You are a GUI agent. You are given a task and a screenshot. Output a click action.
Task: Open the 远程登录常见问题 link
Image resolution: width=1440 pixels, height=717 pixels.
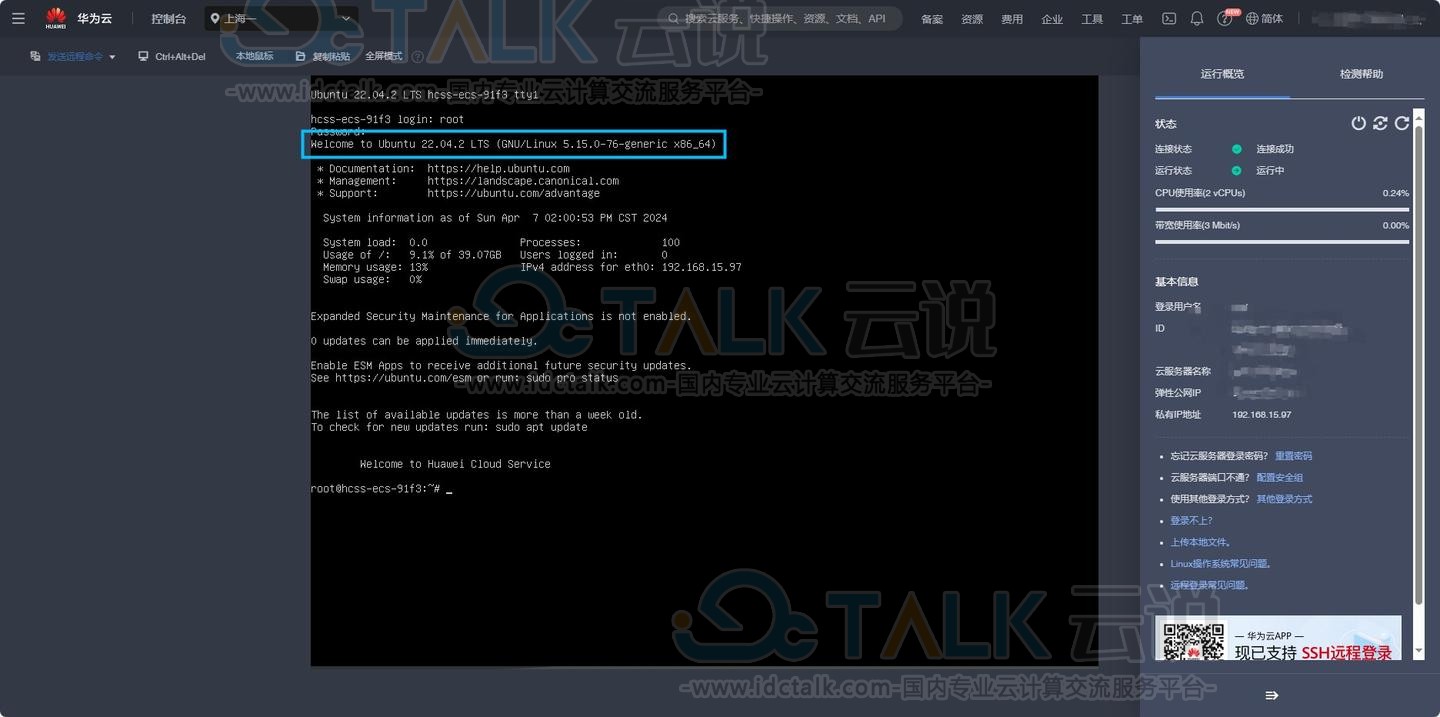[1209, 585]
